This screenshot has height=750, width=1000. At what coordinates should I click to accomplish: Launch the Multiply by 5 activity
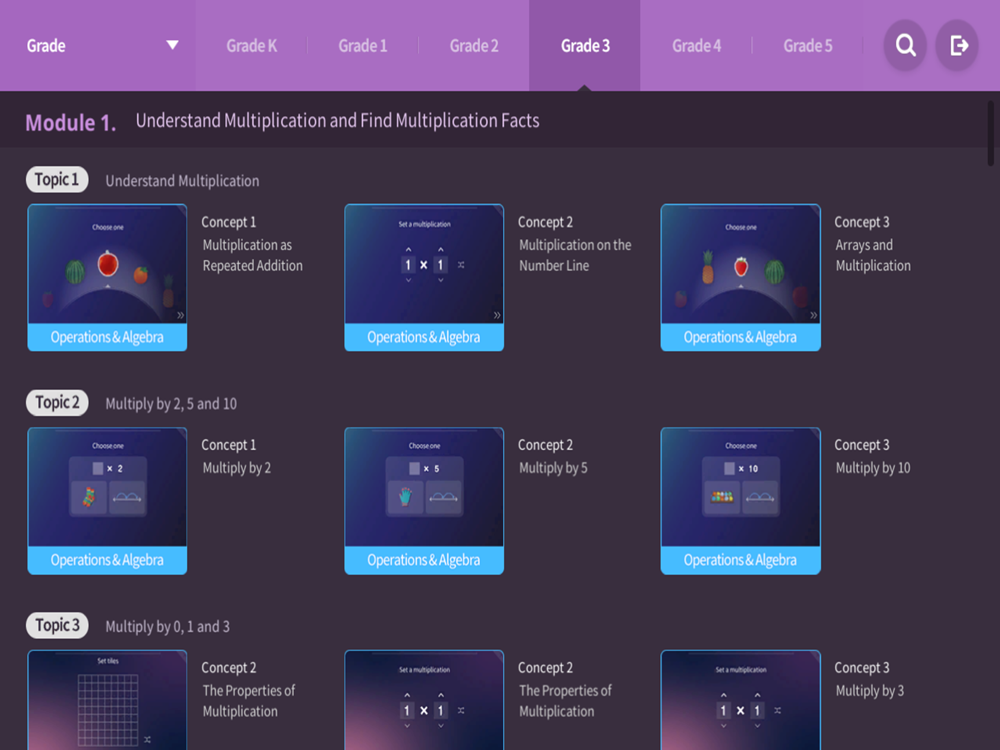[x=424, y=501]
